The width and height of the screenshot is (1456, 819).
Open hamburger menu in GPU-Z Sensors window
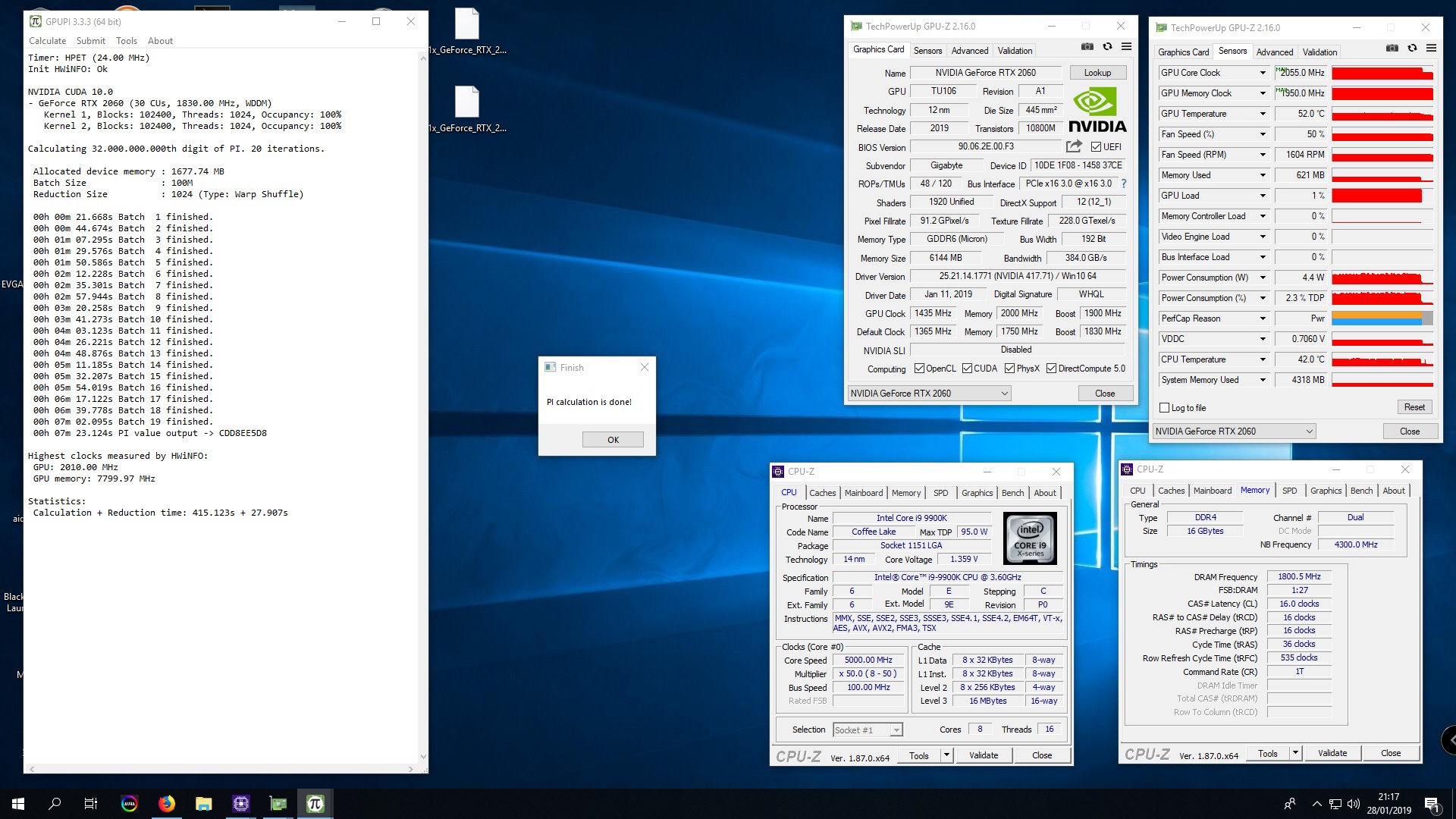pos(1432,48)
